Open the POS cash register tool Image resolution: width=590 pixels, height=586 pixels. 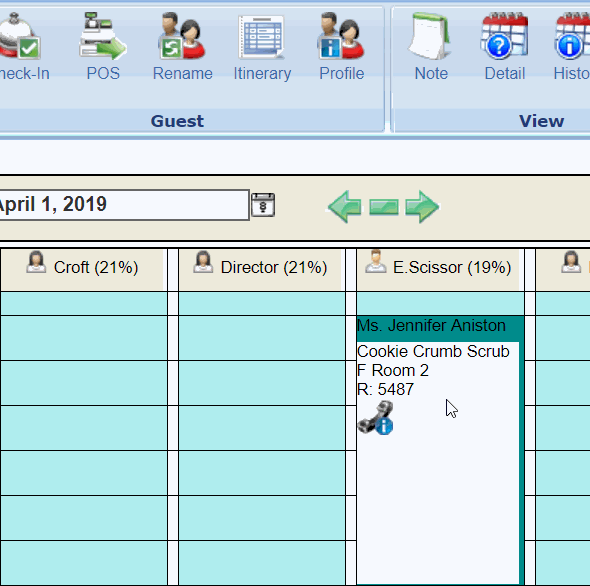coord(103,36)
